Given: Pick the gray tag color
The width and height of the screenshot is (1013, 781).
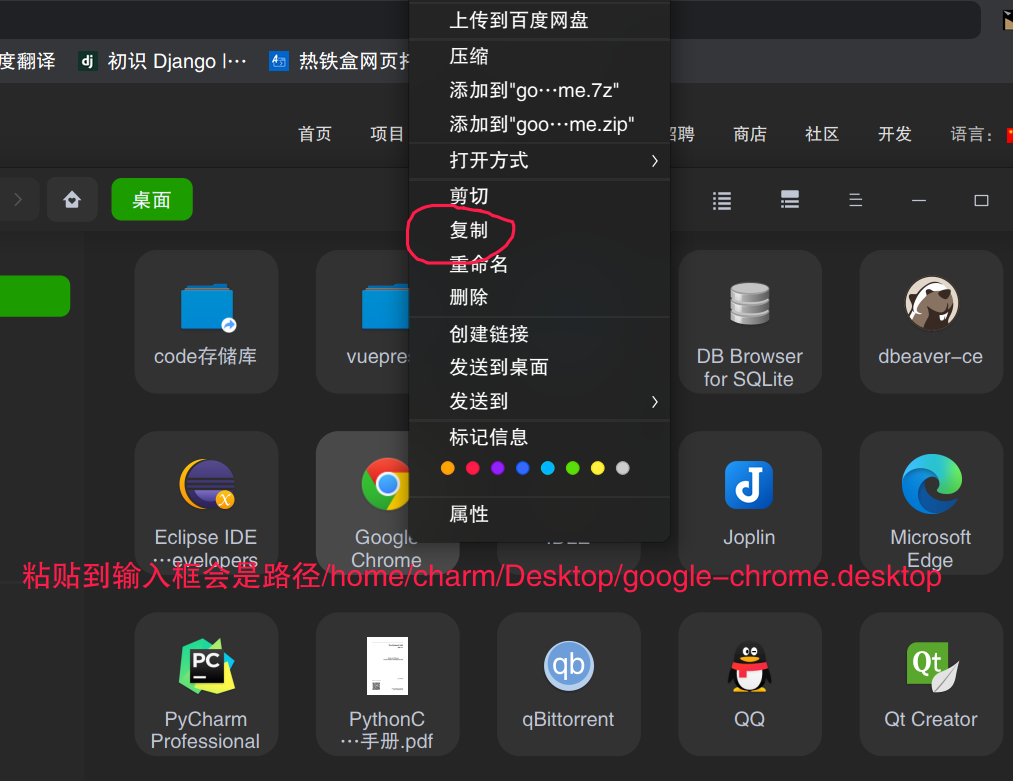Looking at the screenshot, I should 623,468.
